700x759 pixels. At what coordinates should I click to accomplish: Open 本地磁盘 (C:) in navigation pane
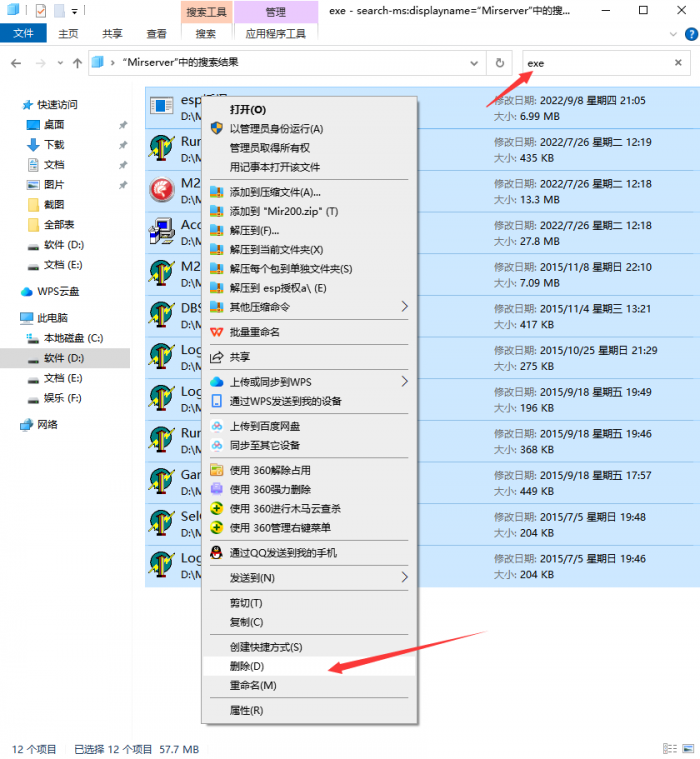(x=73, y=338)
